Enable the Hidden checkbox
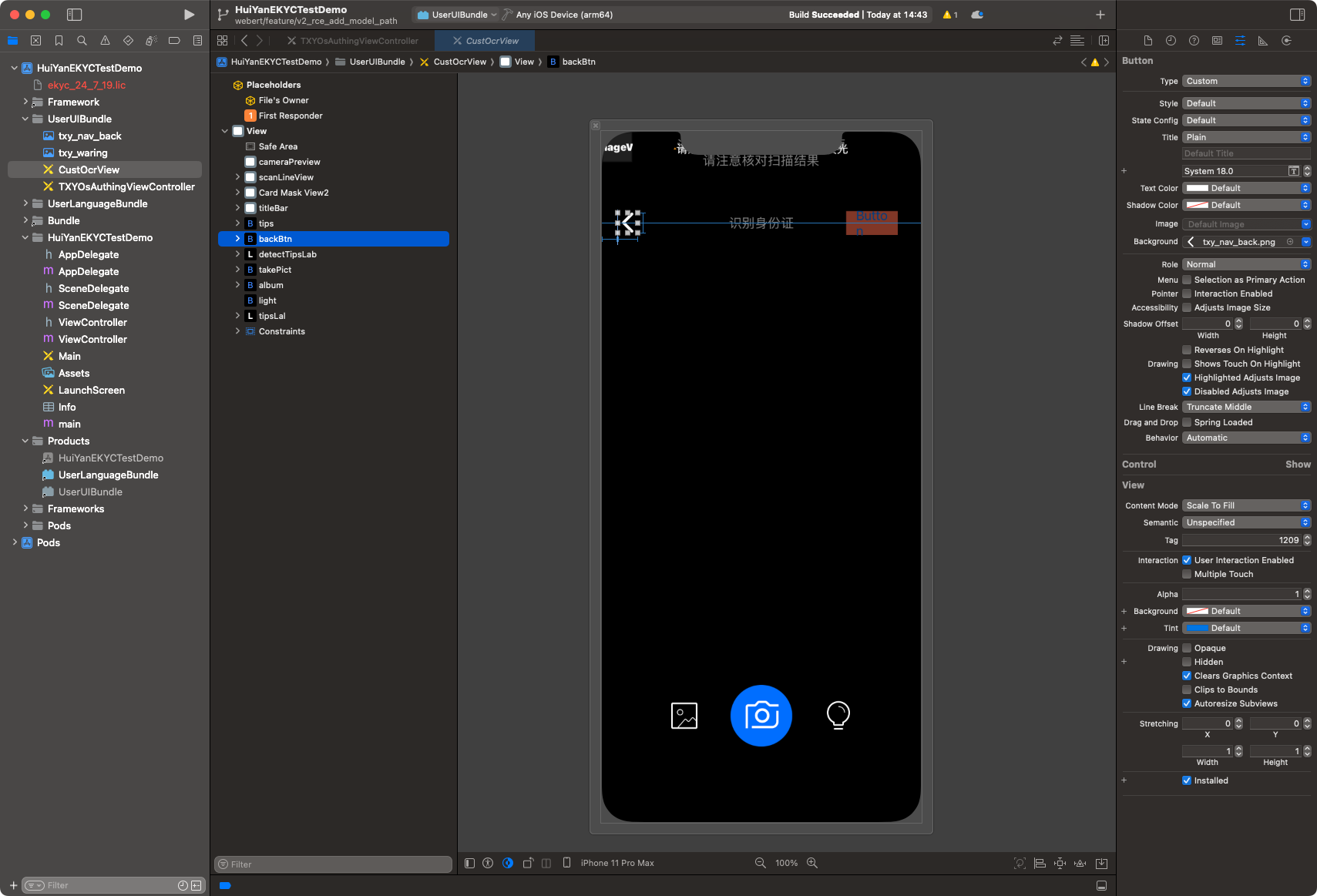This screenshot has width=1317, height=896. [1187, 662]
